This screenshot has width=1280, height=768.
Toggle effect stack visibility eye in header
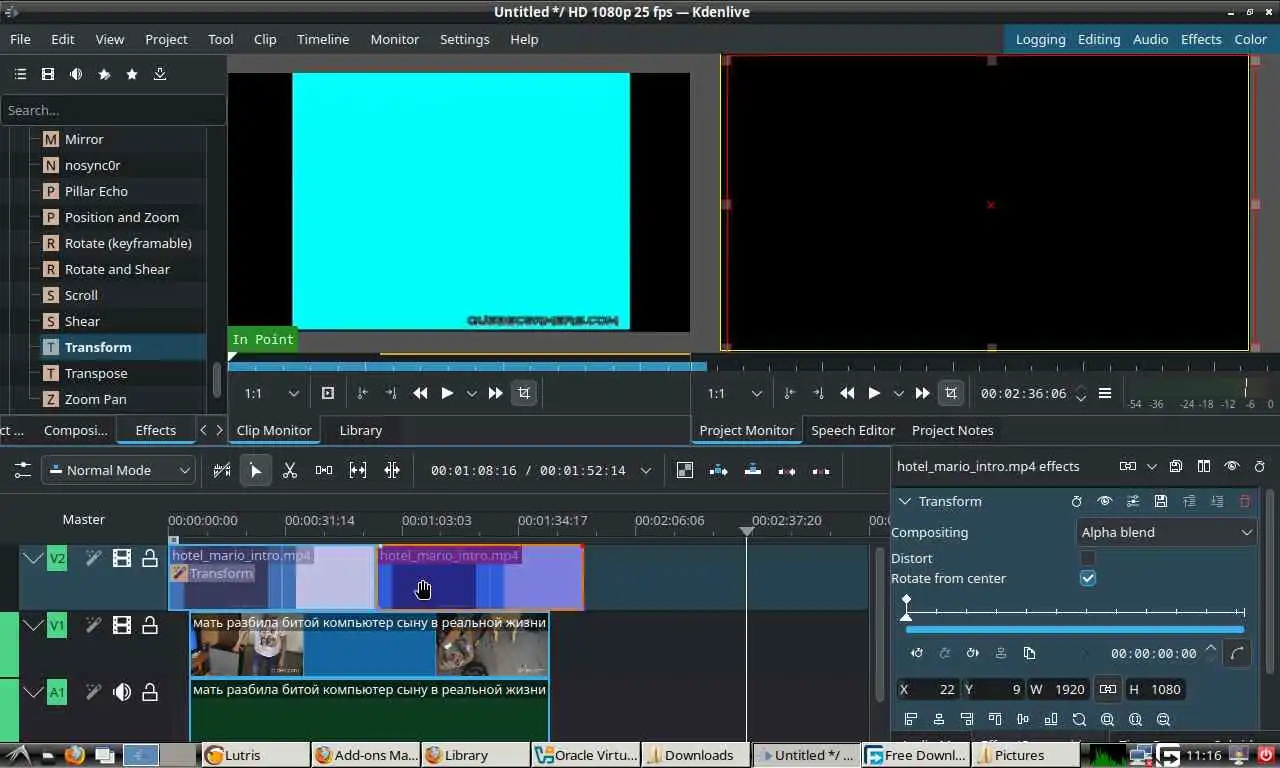[x=1232, y=466]
